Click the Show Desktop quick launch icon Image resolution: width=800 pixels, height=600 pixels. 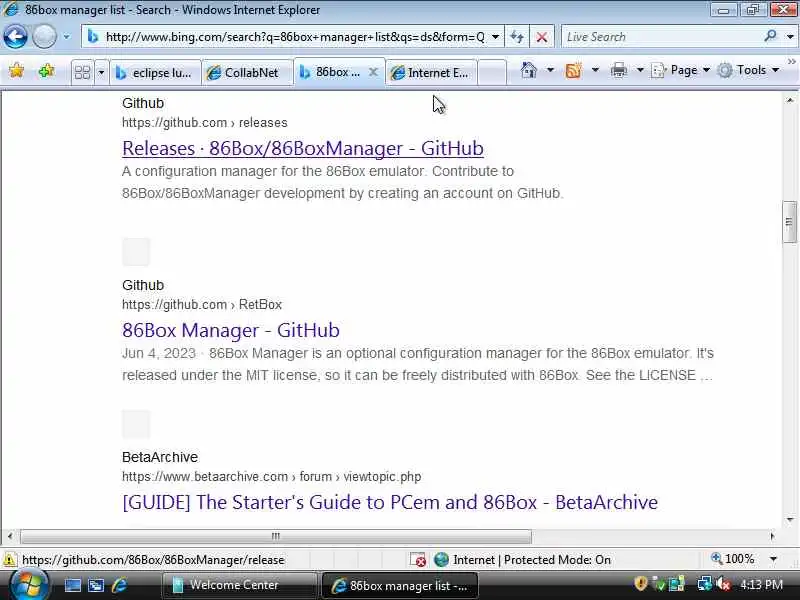[72, 585]
